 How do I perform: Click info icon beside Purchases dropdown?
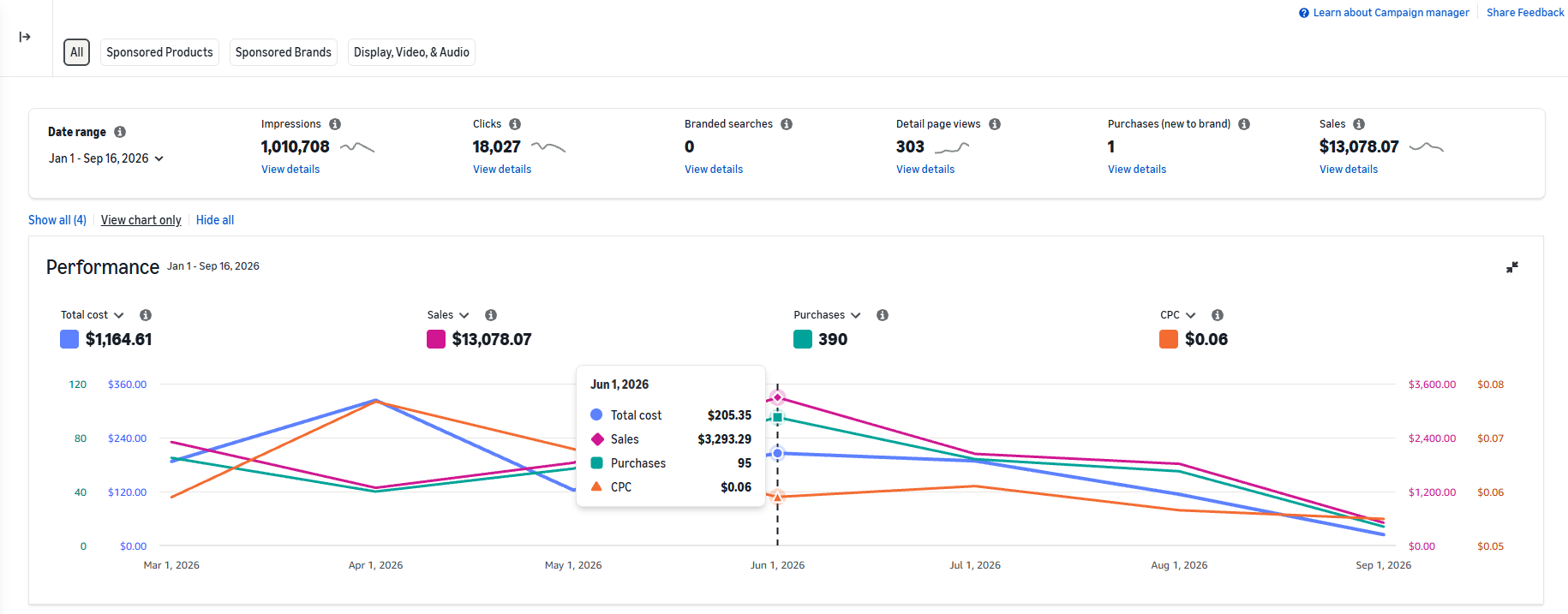[883, 315]
